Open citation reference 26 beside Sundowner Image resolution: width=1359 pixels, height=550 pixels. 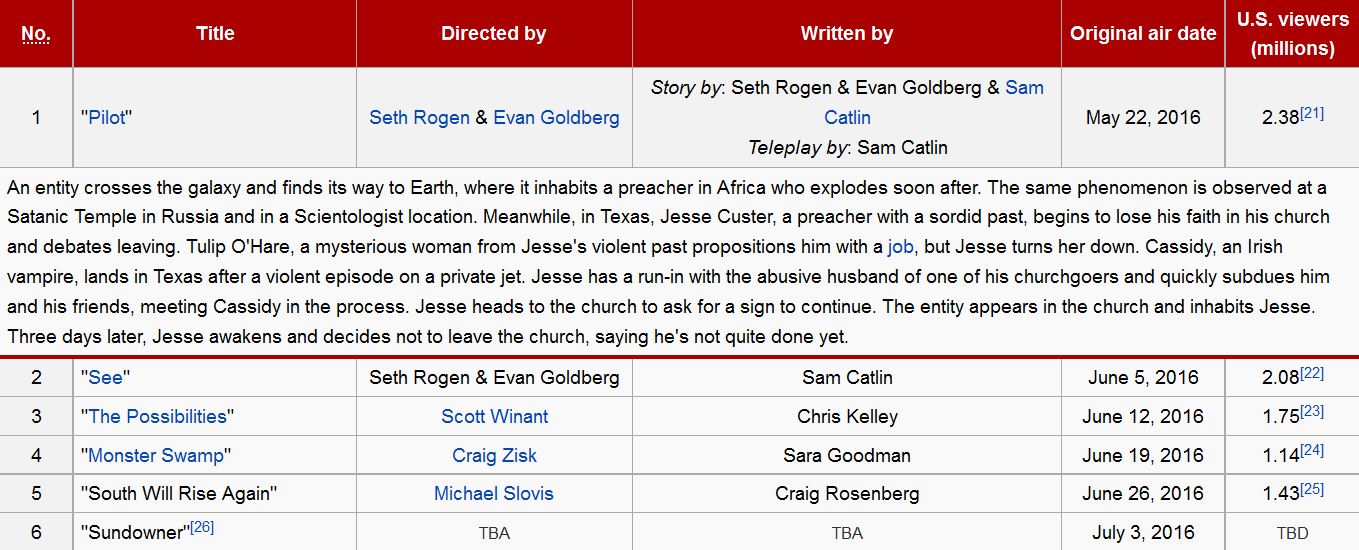(202, 527)
